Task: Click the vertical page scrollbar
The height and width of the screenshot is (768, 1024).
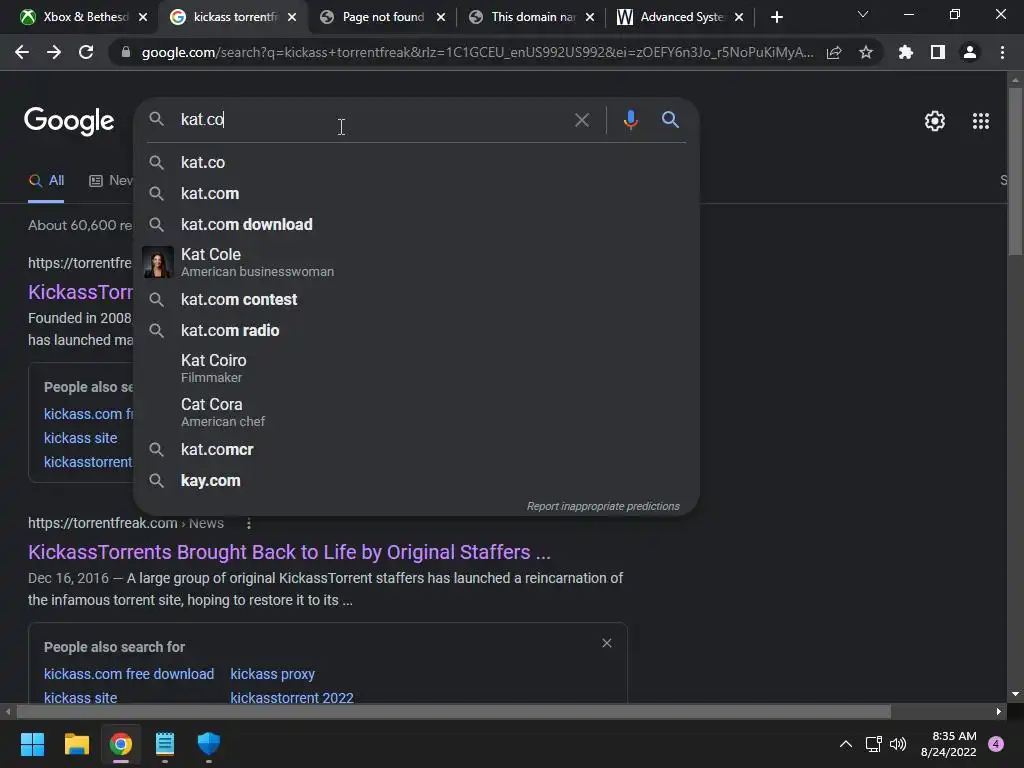Action: tap(1015, 172)
